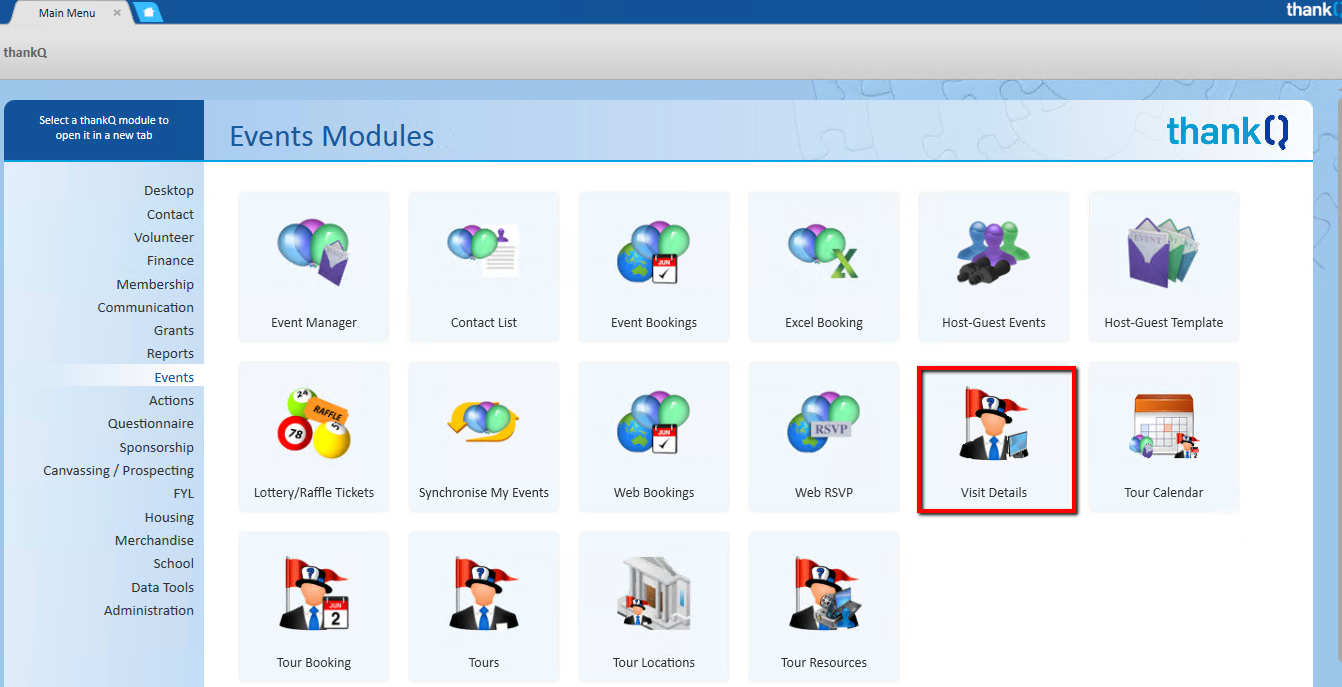Select Finance in the sidebar menu
Screen dimensions: 1342x687
click(170, 261)
